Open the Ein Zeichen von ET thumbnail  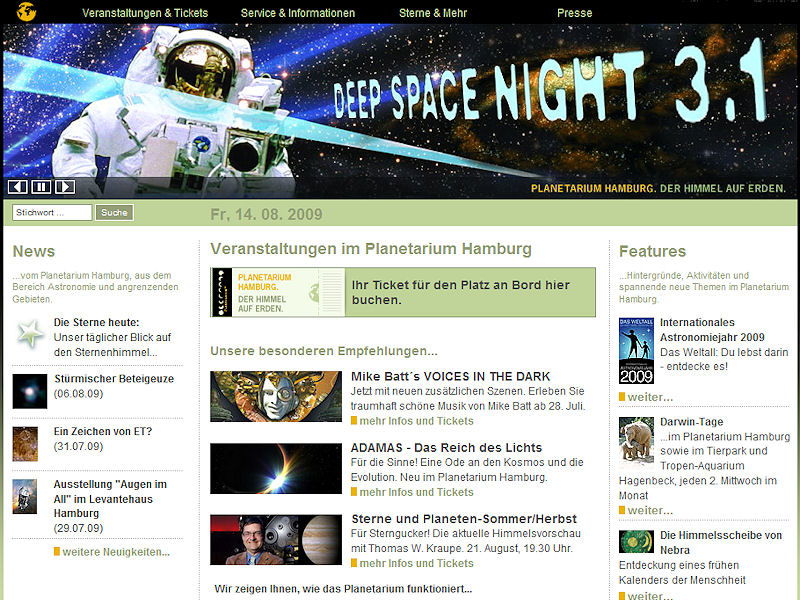point(25,443)
